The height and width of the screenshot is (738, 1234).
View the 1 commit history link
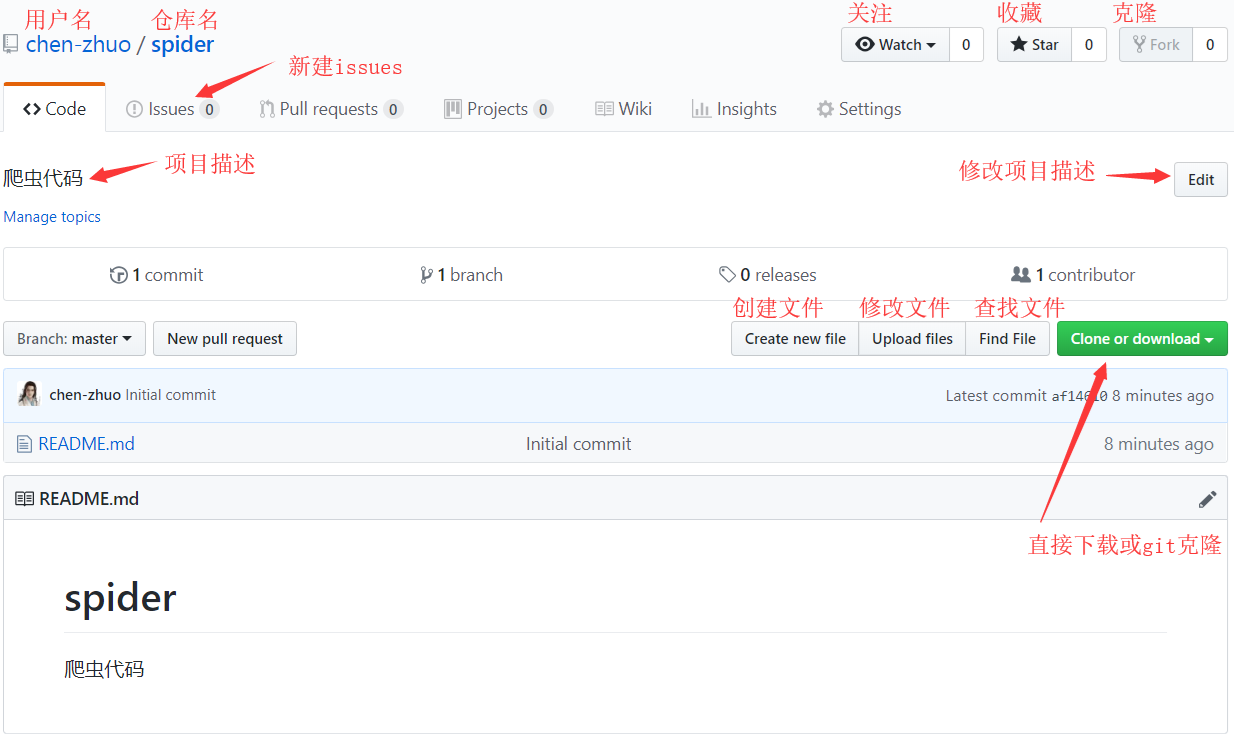click(x=157, y=275)
